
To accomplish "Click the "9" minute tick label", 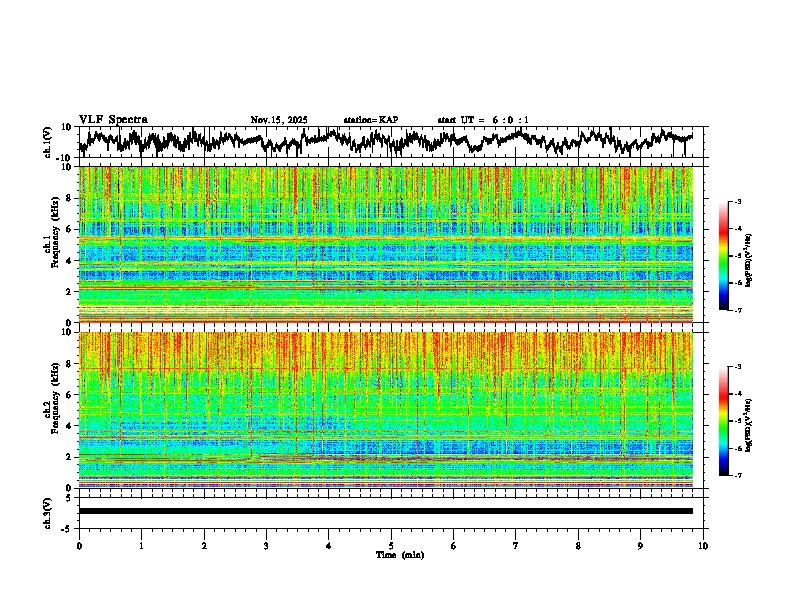I will (640, 546).
